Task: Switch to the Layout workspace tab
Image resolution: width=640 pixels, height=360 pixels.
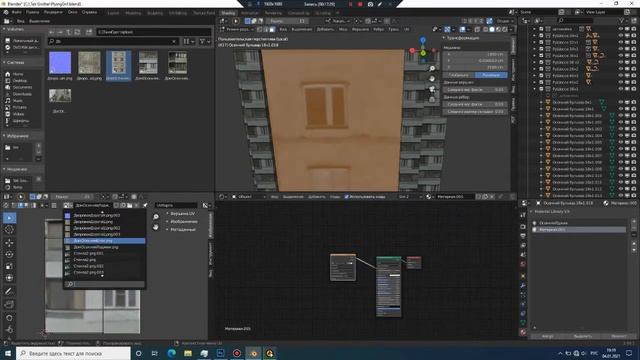Action: (113, 13)
